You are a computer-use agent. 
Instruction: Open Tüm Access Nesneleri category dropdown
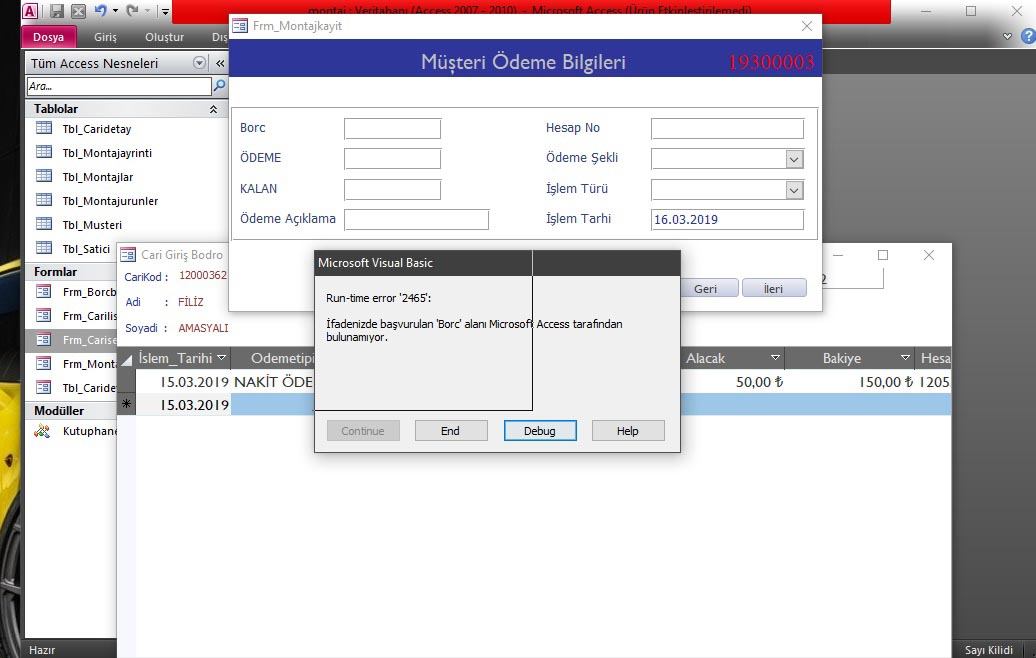pos(199,63)
